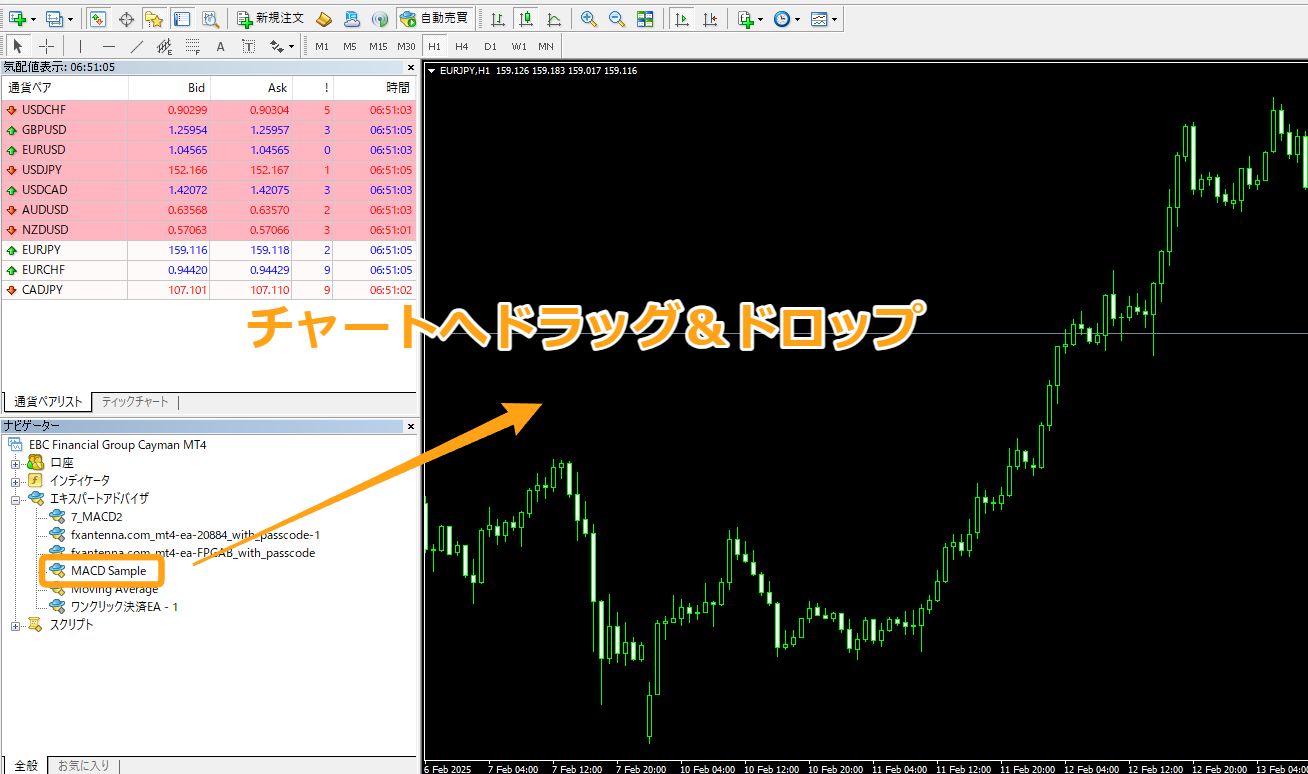Select the text A tool

click(221, 46)
